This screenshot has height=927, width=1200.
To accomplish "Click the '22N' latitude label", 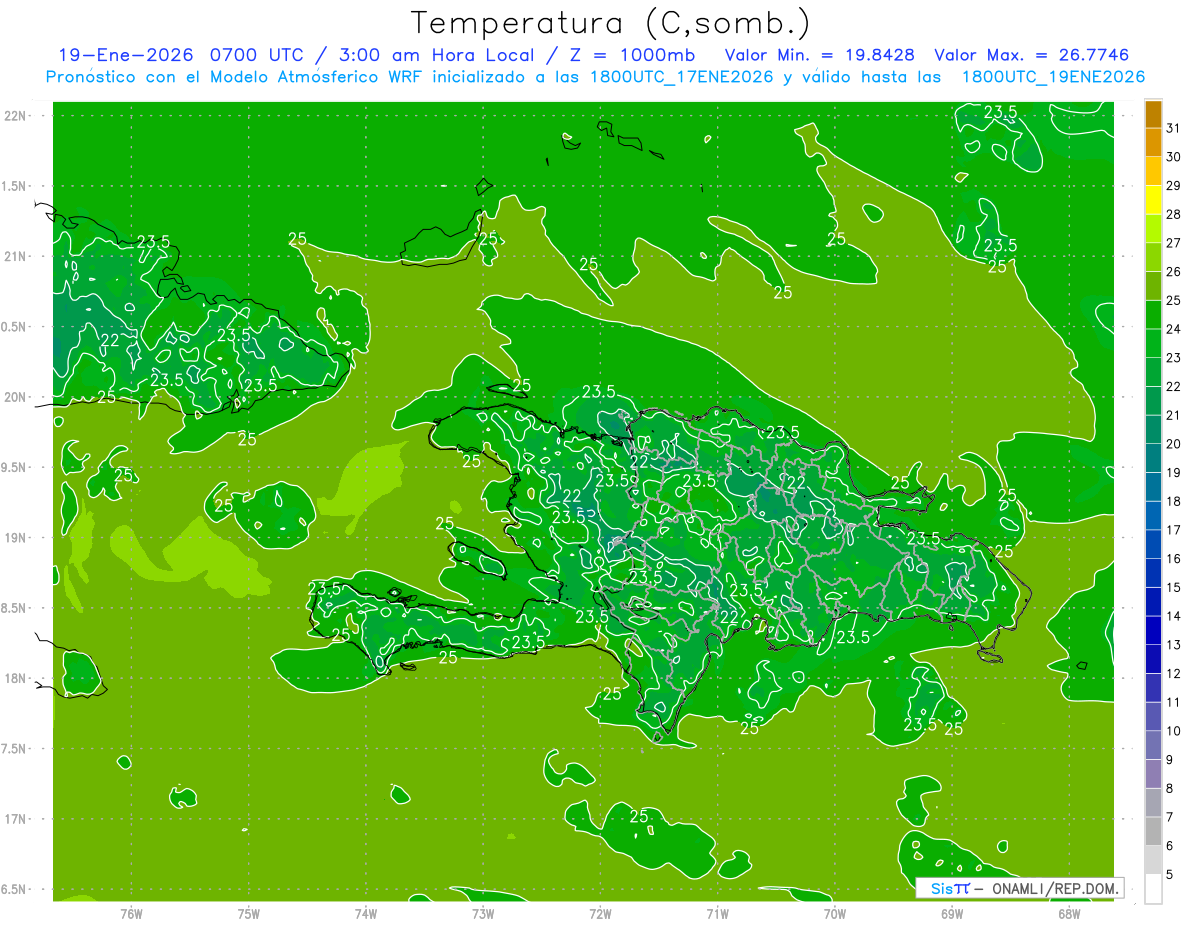I will (x=16, y=116).
